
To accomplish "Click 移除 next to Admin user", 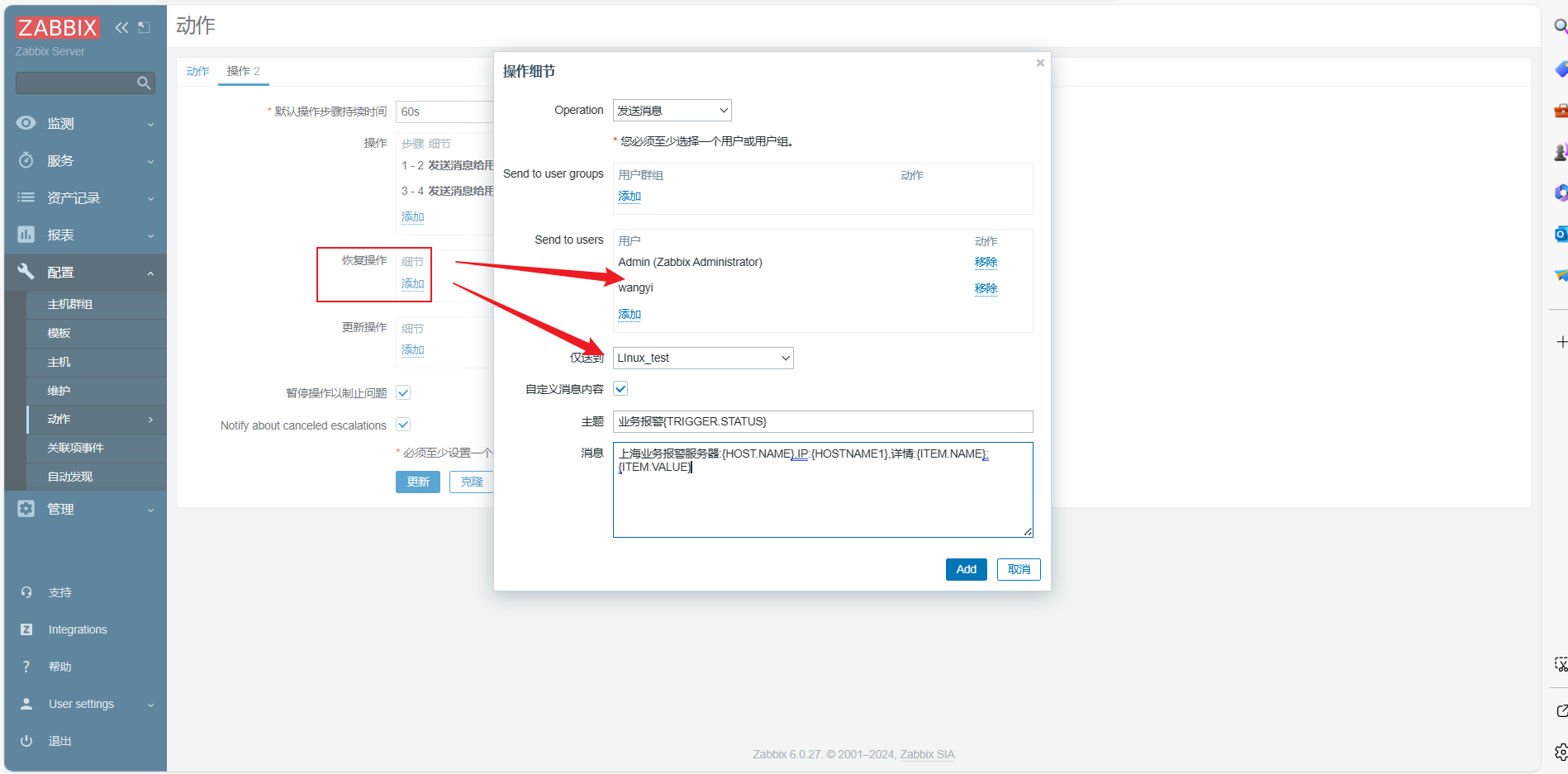I will pyautogui.click(x=986, y=262).
